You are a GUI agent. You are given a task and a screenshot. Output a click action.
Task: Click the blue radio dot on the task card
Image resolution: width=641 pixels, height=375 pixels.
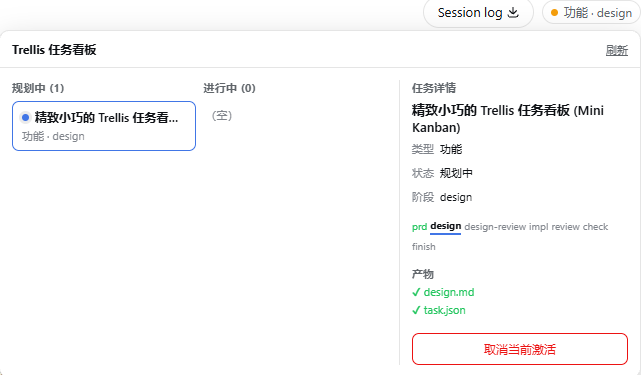tap(25, 118)
